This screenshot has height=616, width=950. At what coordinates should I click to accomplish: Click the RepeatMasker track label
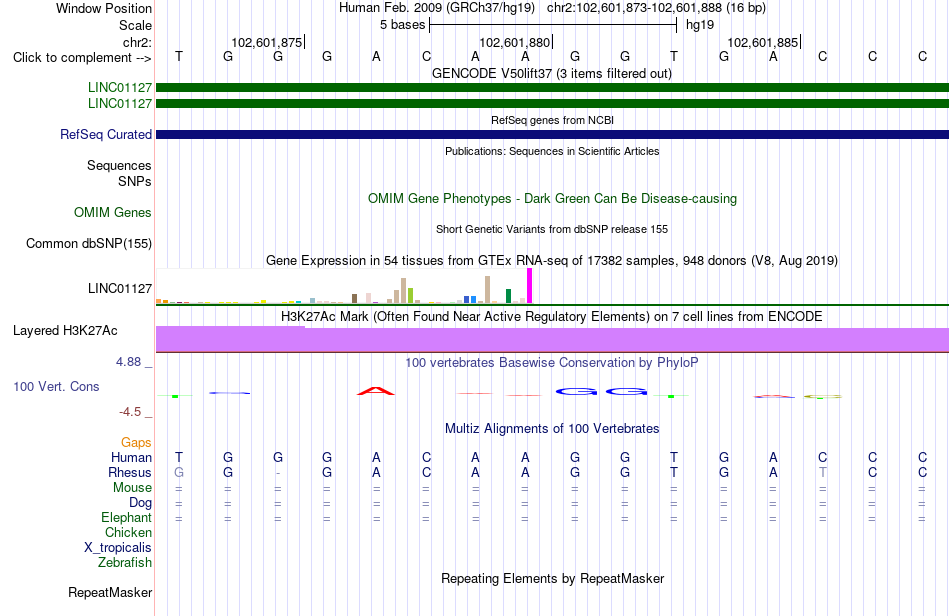coord(110,592)
